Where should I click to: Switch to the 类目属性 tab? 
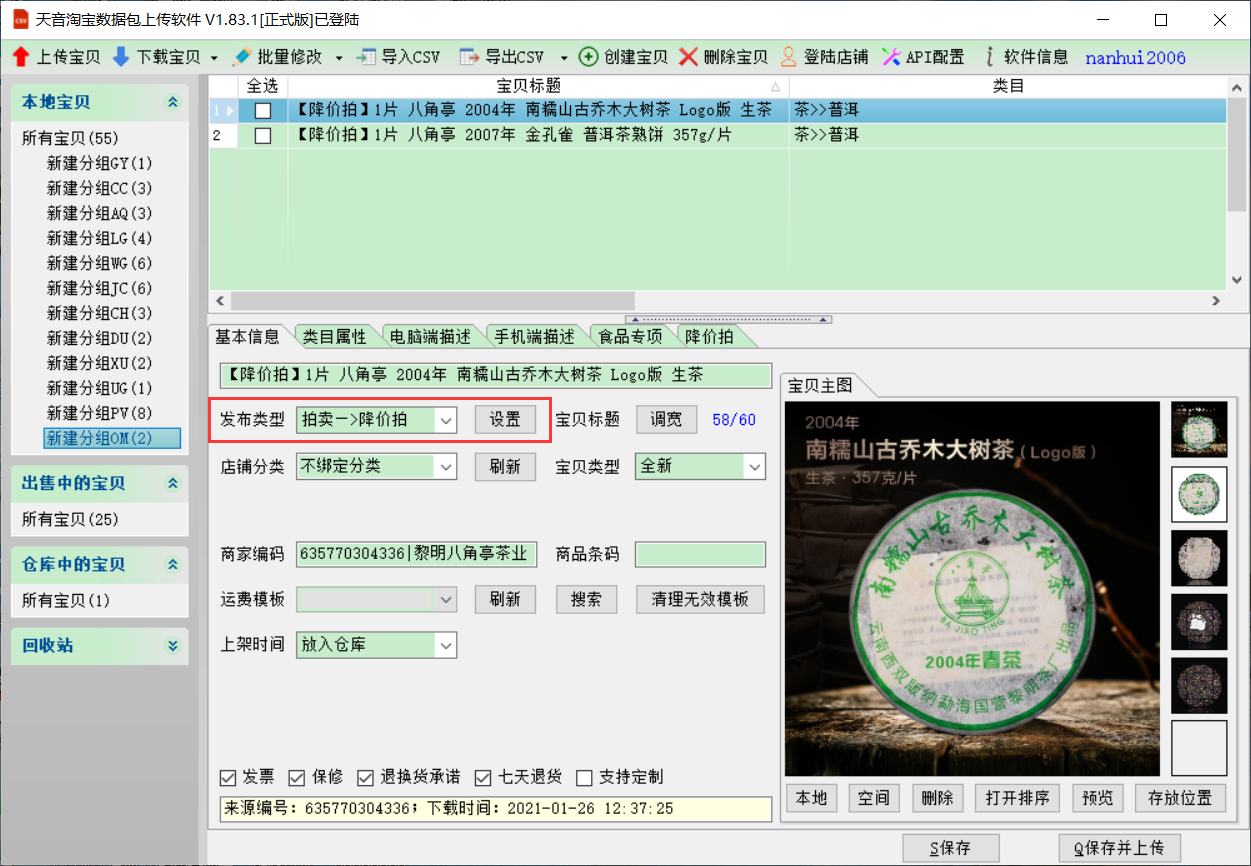pos(334,337)
